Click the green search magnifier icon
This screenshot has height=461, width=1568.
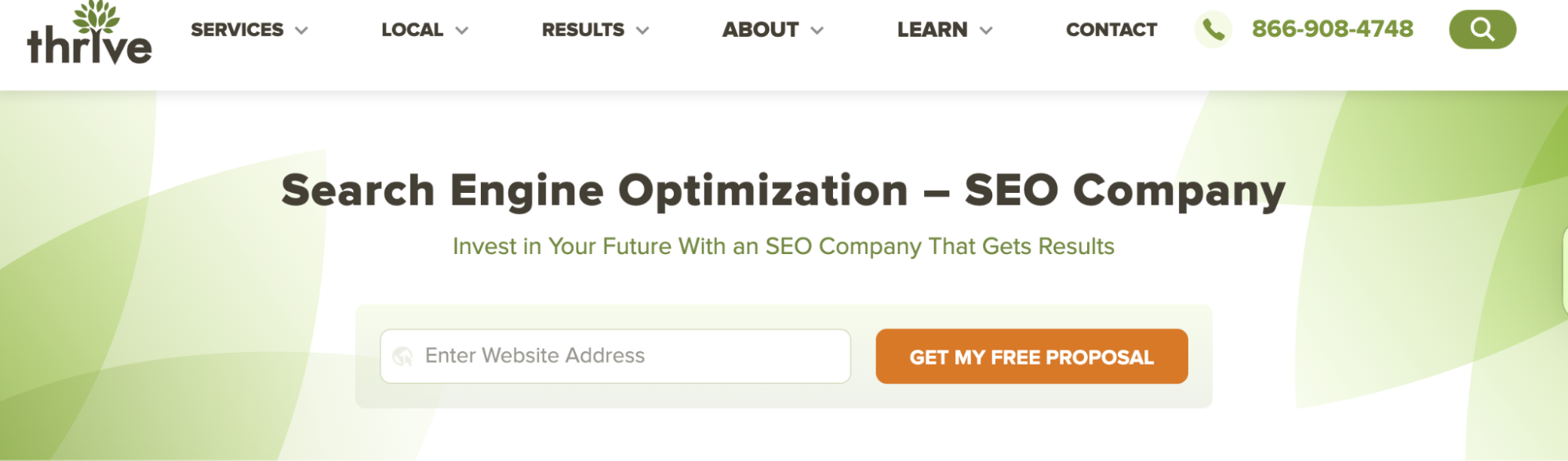pos(1482,32)
